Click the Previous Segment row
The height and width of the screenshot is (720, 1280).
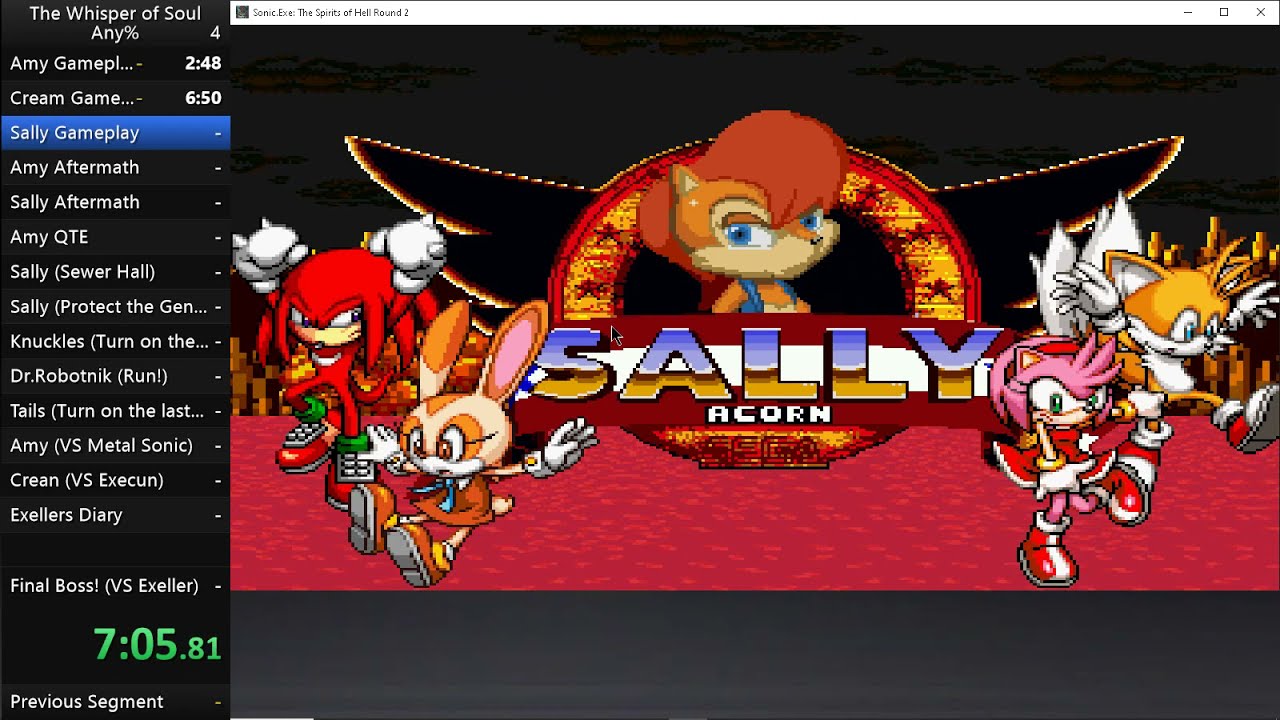(x=115, y=701)
